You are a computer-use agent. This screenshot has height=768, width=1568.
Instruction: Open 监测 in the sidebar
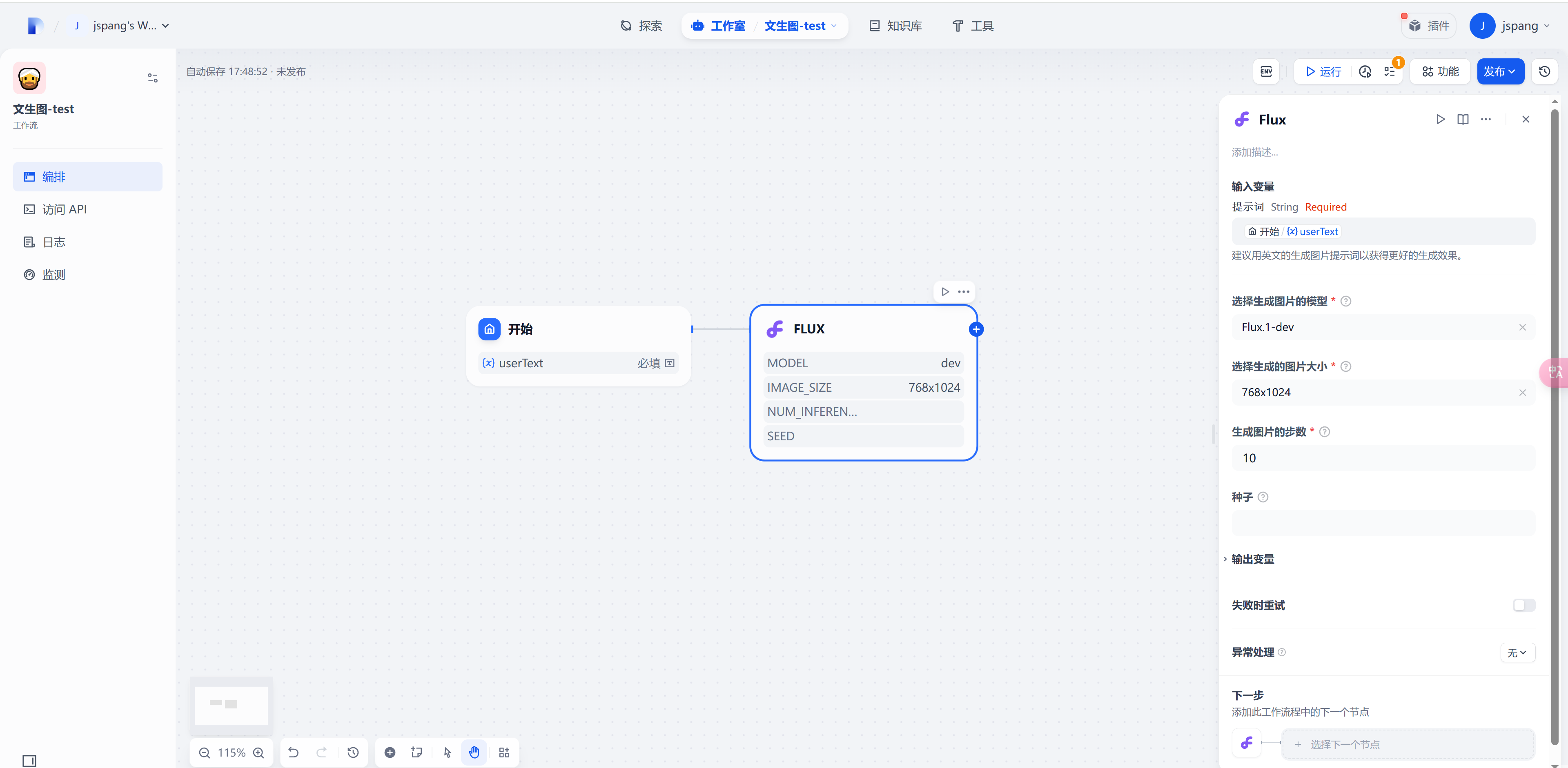pyautogui.click(x=88, y=275)
